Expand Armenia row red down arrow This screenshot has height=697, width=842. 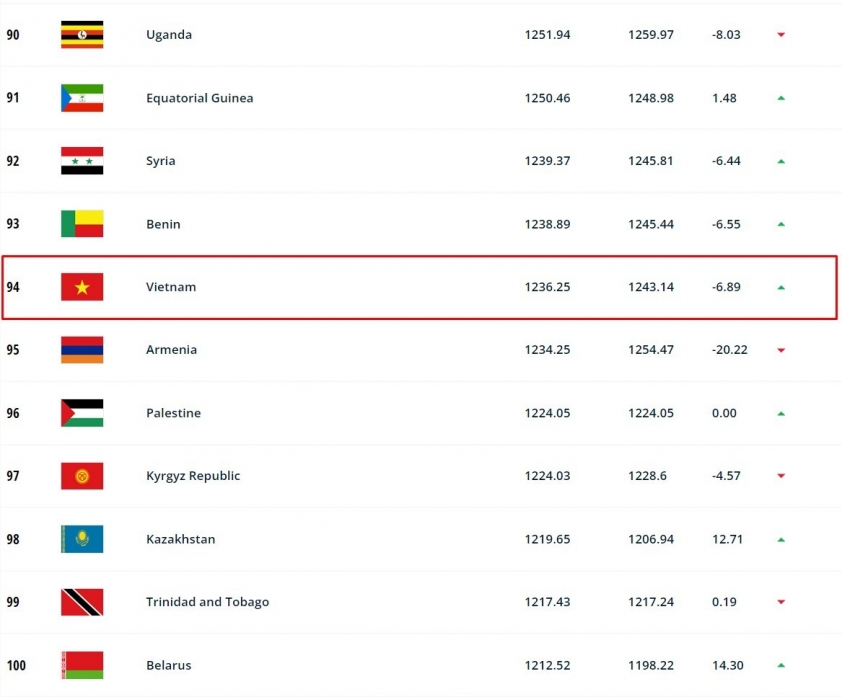[781, 350]
